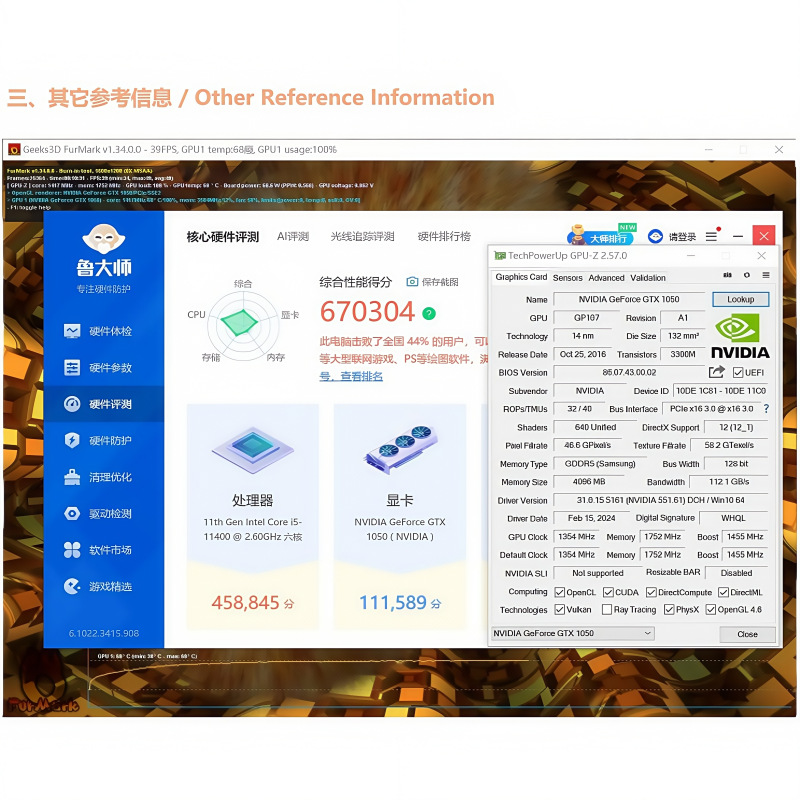Click green question mark beside score 670304
The height and width of the screenshot is (800, 800).
[x=429, y=313]
